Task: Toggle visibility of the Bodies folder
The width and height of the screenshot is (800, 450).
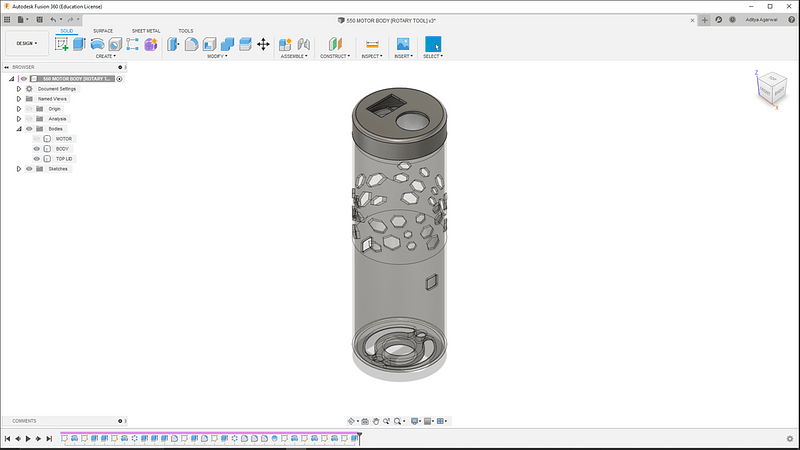Action: (29, 129)
